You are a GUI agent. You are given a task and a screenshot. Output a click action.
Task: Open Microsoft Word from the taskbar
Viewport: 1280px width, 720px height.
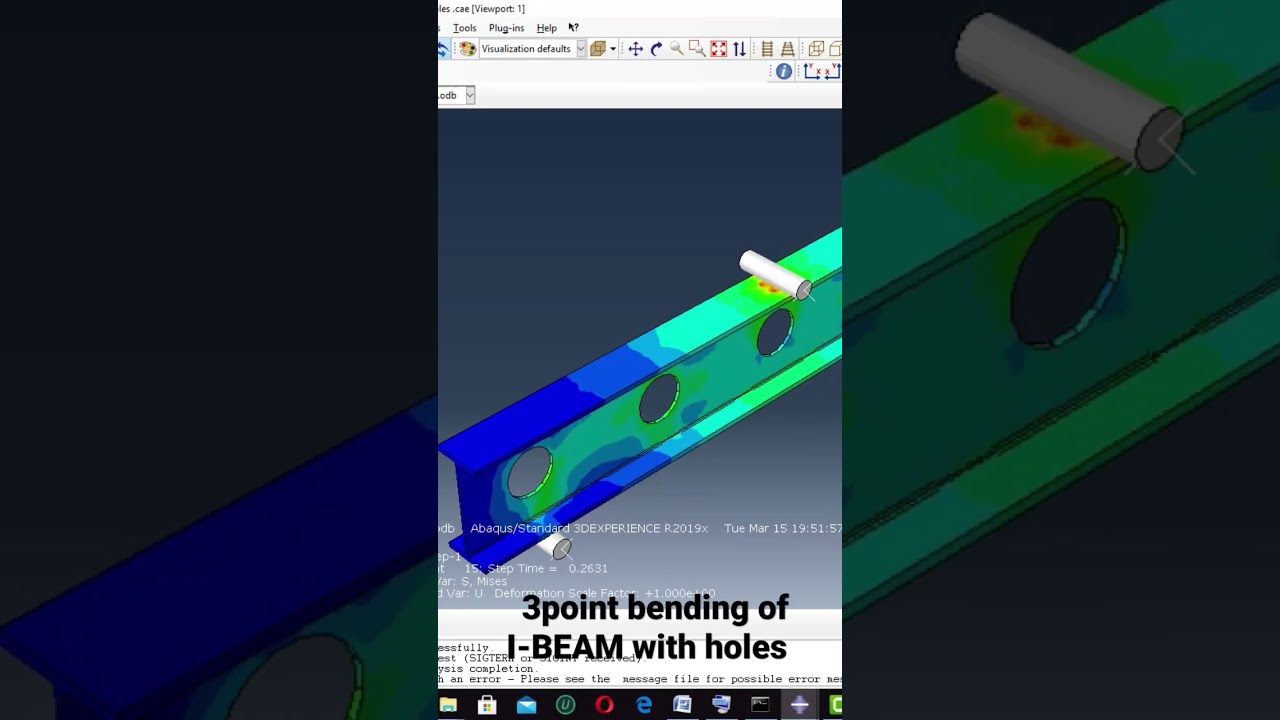click(682, 705)
